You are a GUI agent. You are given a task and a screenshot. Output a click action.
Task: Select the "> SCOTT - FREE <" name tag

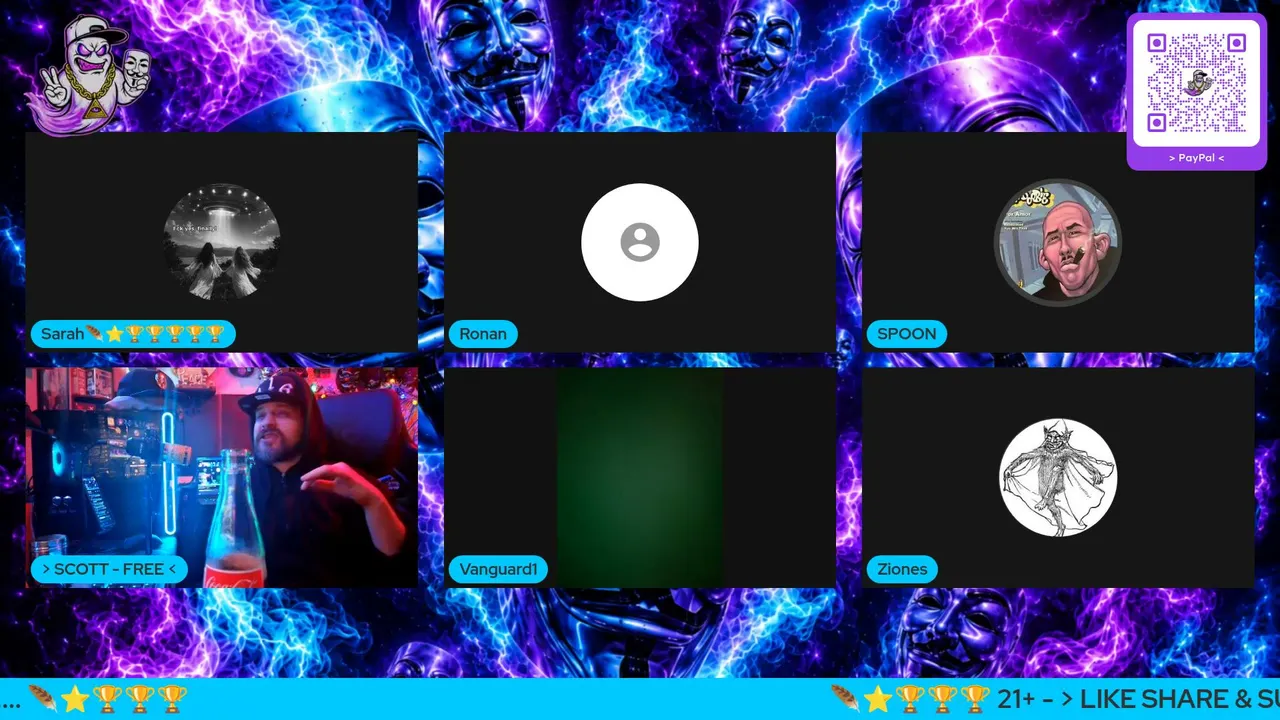click(109, 569)
